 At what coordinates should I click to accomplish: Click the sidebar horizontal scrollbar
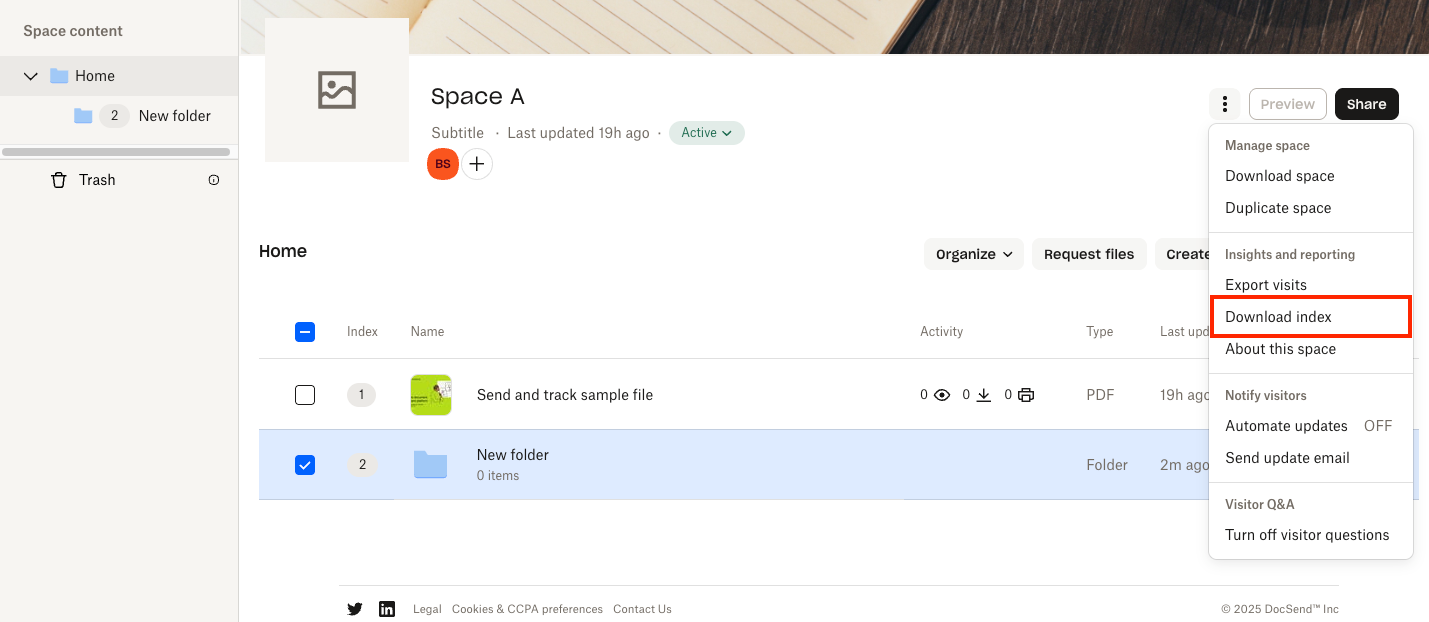point(116,152)
